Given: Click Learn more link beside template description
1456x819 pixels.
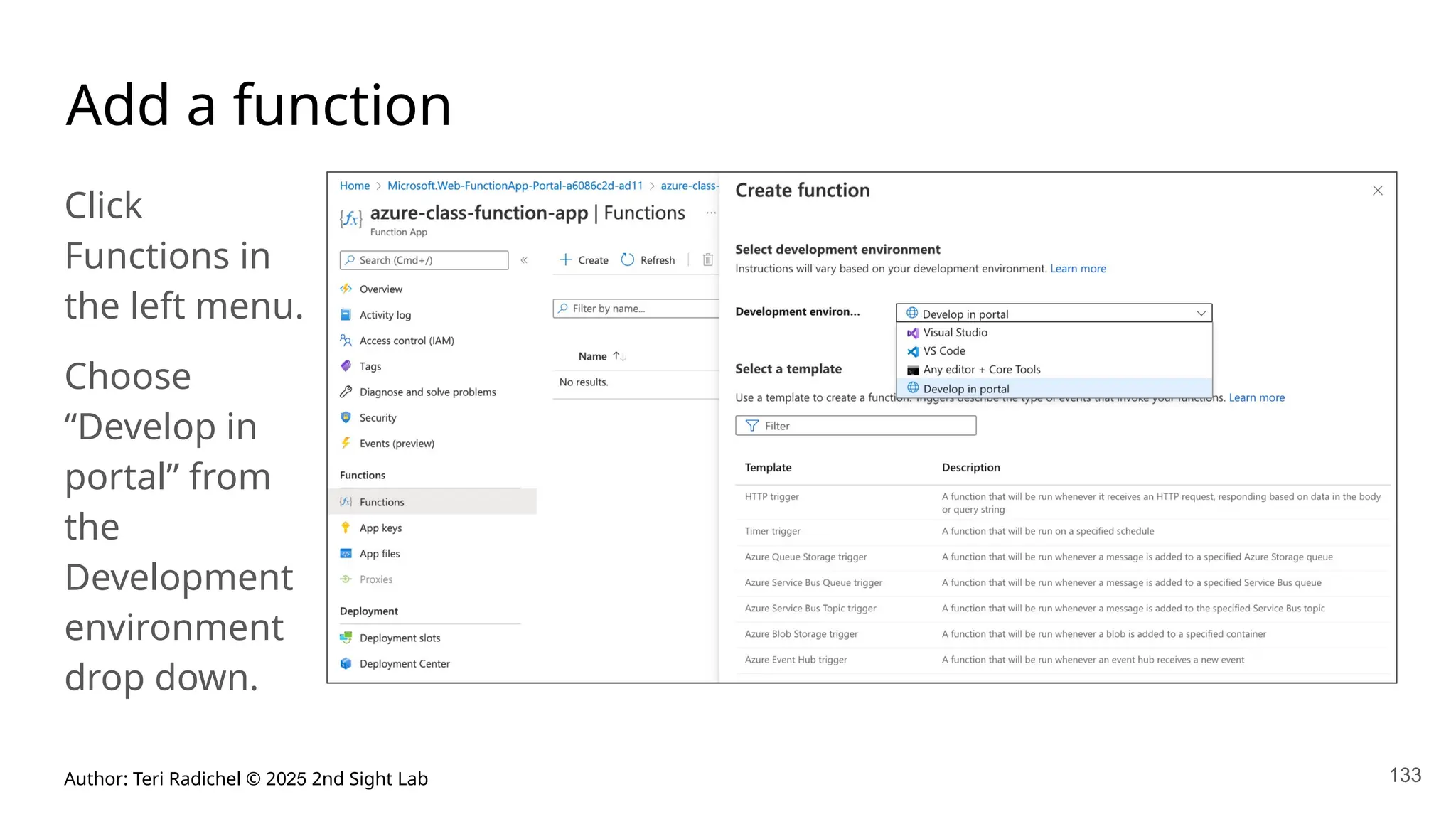Looking at the screenshot, I should (x=1256, y=397).
